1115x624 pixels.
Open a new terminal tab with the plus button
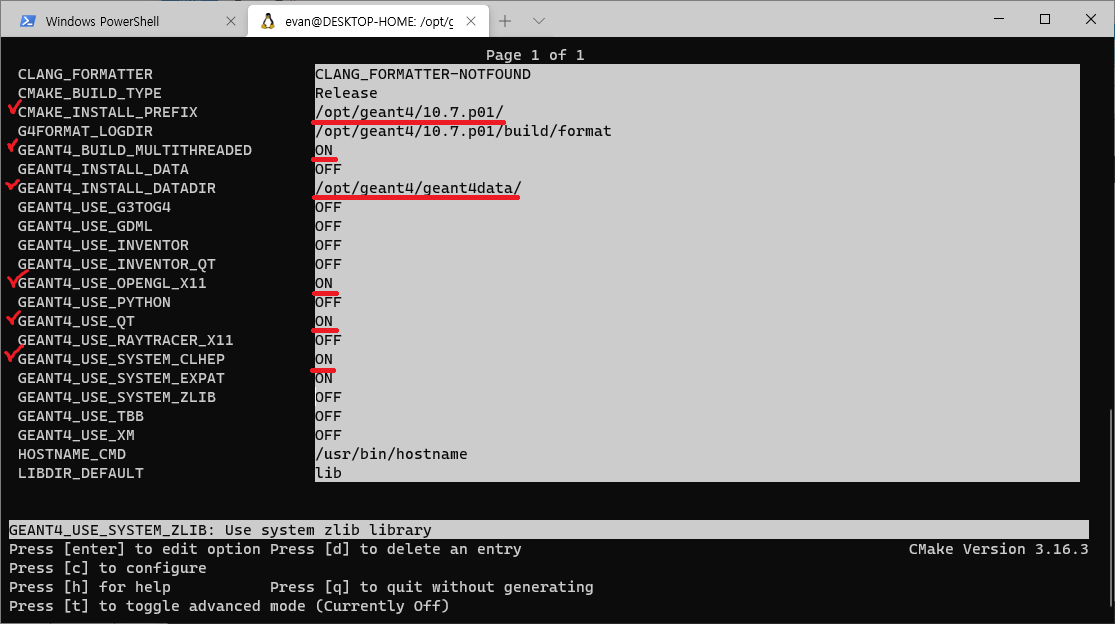505,21
